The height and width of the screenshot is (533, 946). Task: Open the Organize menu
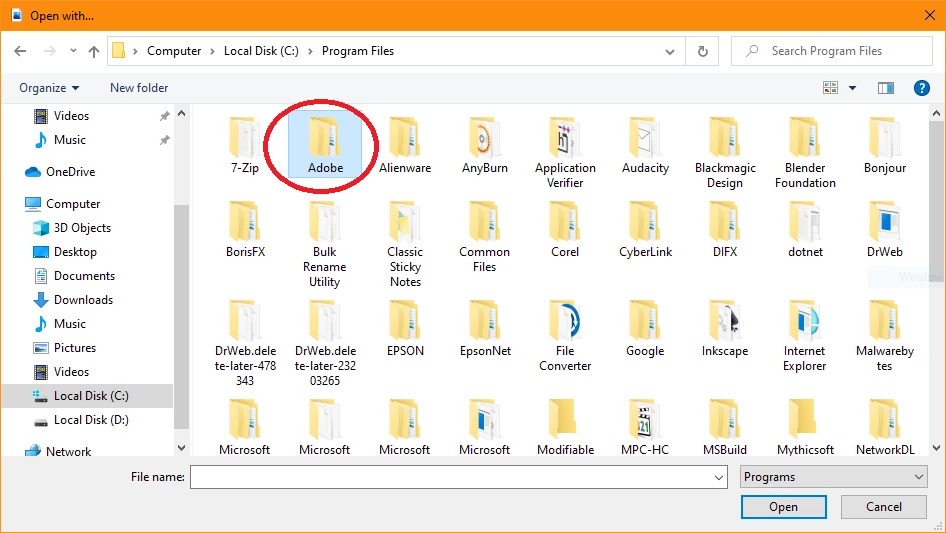click(49, 88)
